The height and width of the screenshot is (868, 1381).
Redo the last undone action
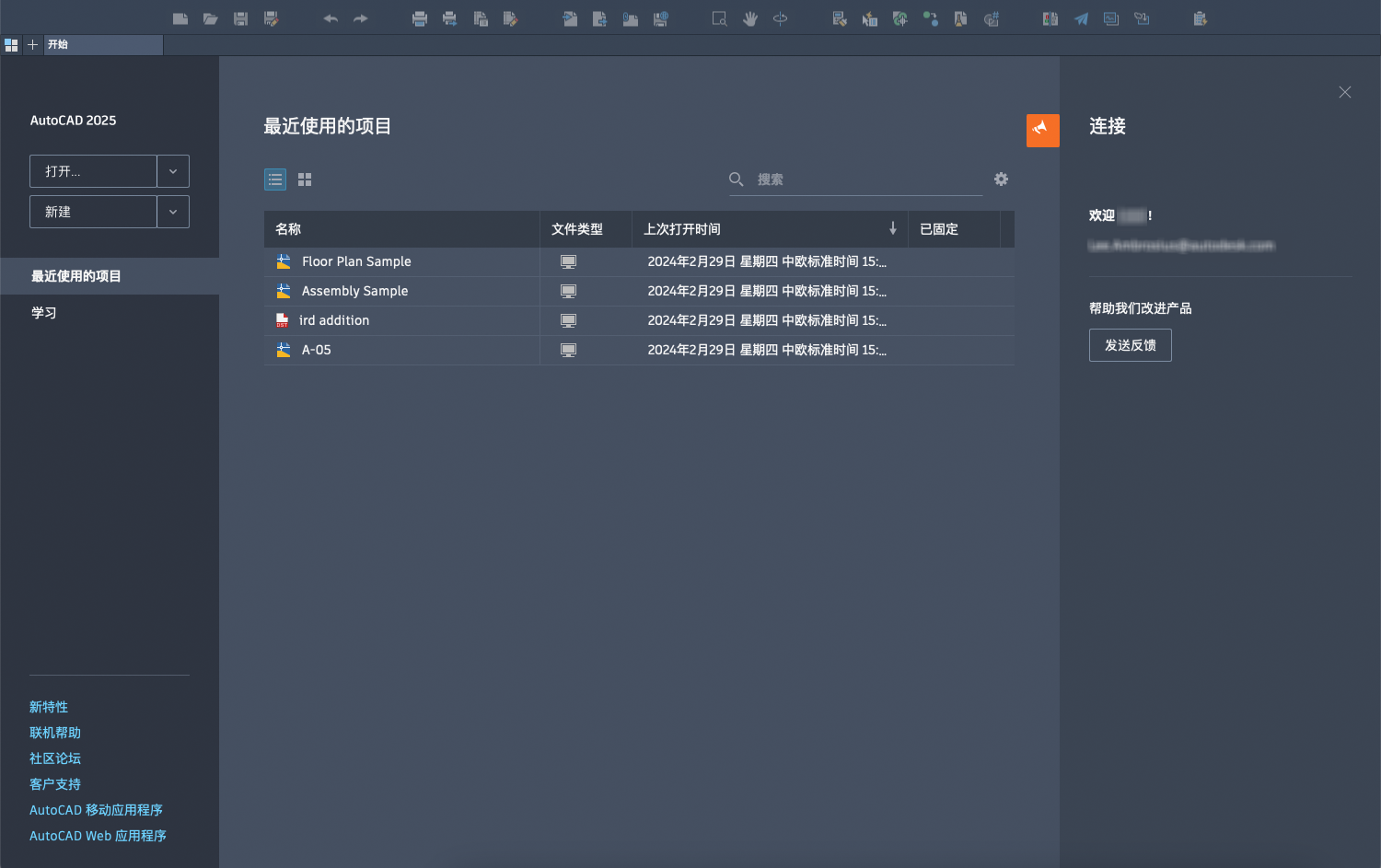361,18
